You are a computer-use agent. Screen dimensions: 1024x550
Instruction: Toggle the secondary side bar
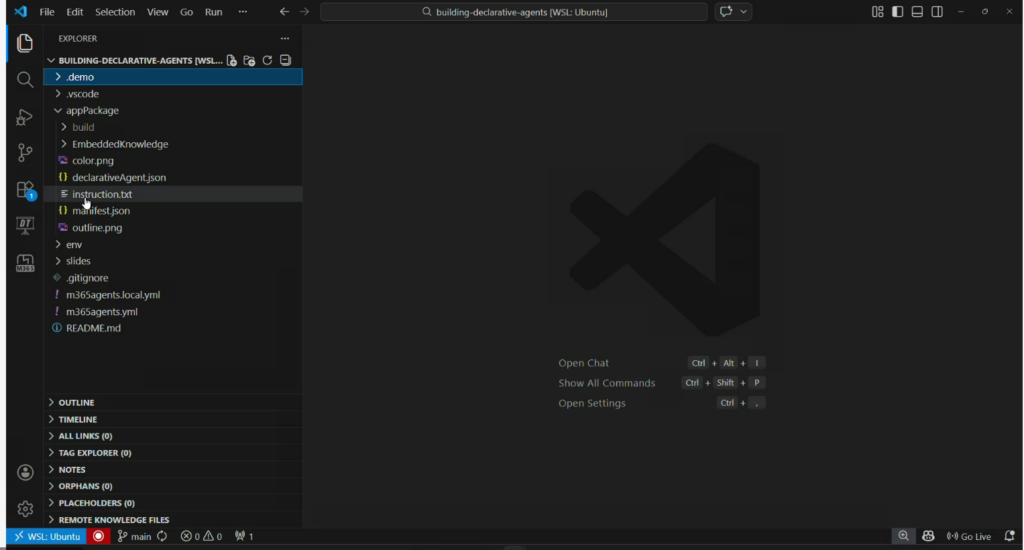point(937,12)
